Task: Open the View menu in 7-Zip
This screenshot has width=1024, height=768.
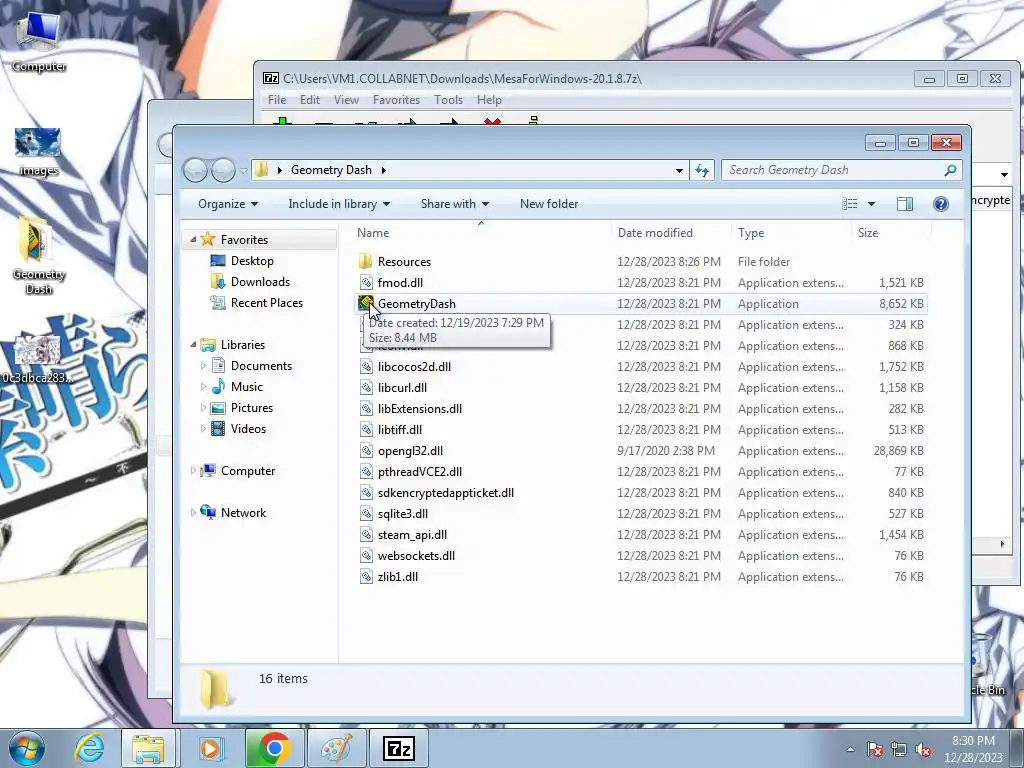Action: tap(346, 100)
